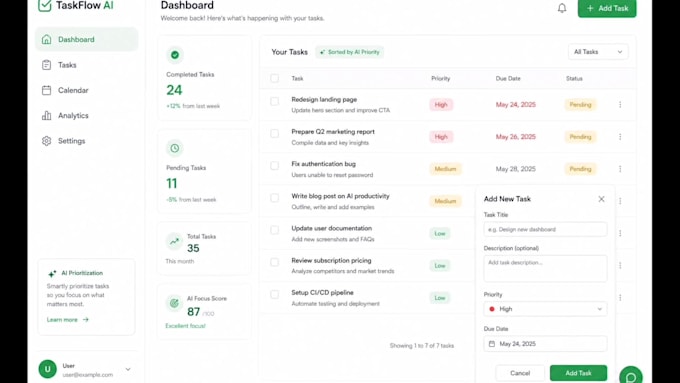680x383 pixels.
Task: Click the Due Date column header
Action: [x=508, y=79]
